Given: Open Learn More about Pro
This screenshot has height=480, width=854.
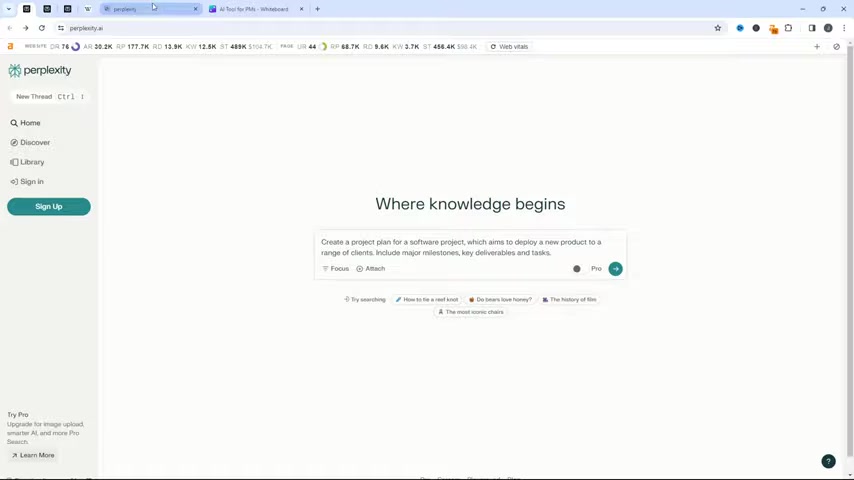Looking at the screenshot, I should tap(33, 455).
